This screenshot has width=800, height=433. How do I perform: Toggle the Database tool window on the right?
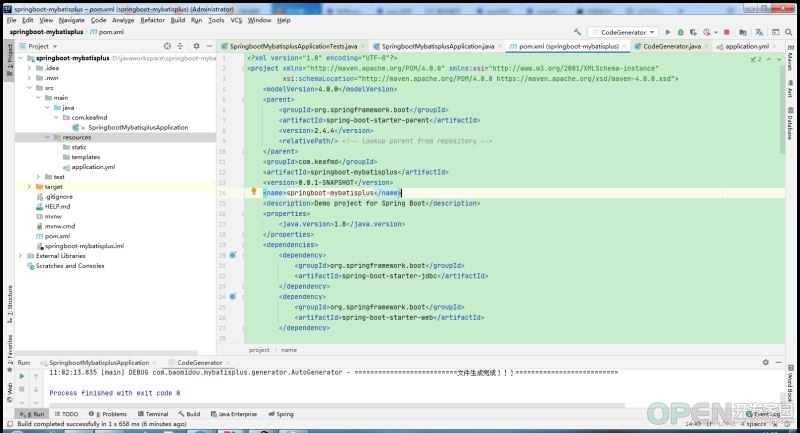pos(790,123)
